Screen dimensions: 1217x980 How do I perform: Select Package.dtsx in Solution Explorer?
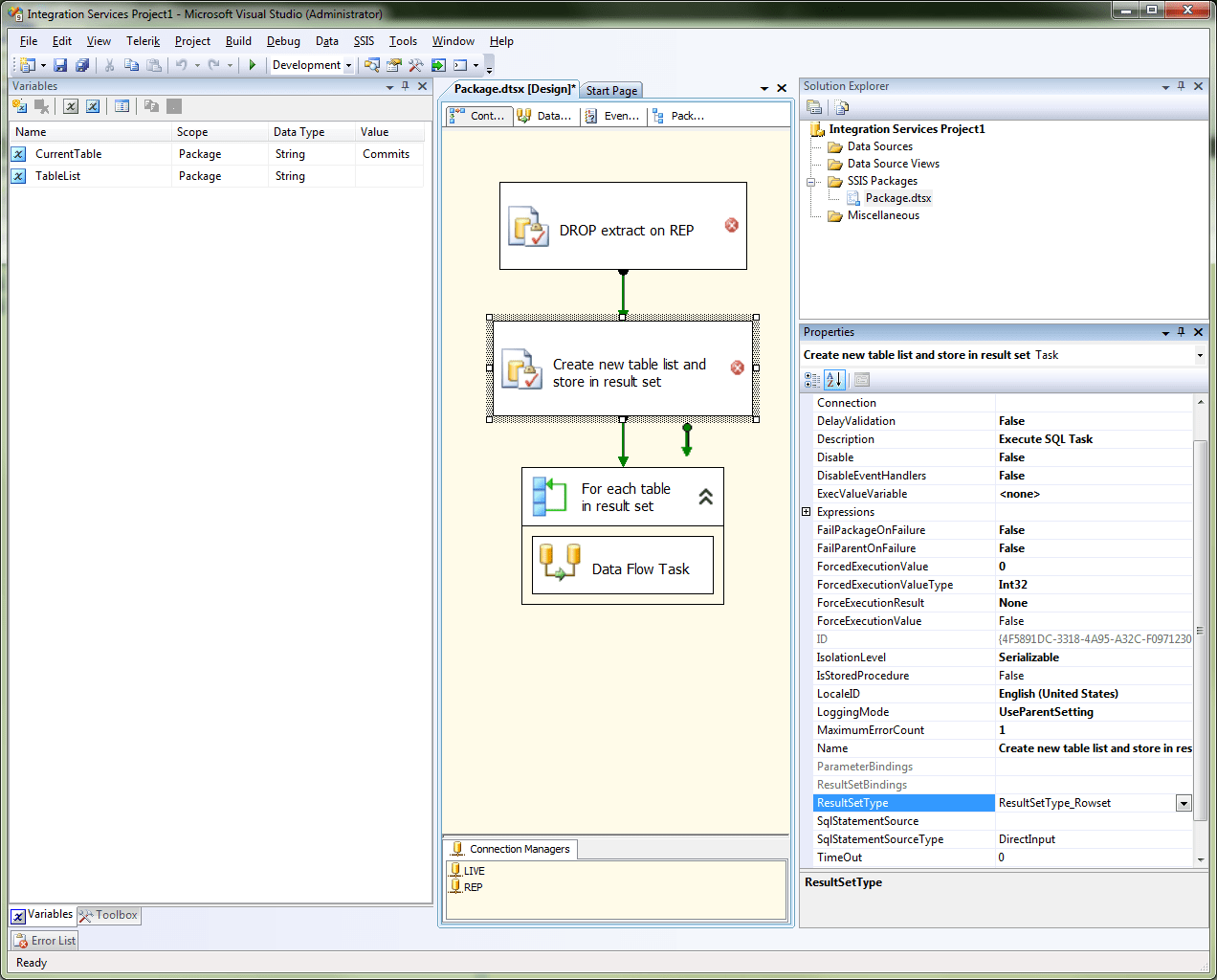(x=898, y=198)
